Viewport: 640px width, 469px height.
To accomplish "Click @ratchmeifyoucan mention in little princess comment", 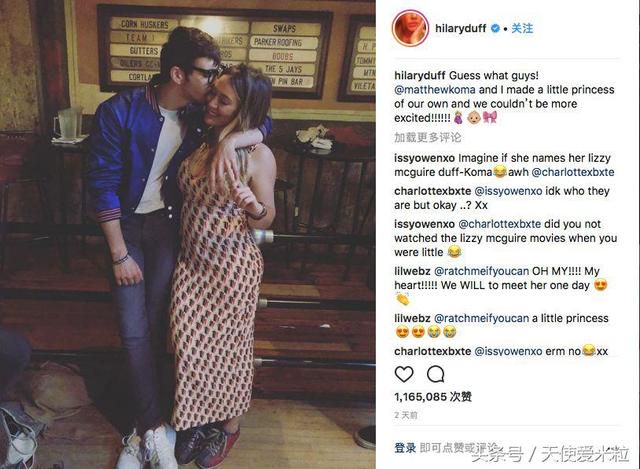I will 481,318.
